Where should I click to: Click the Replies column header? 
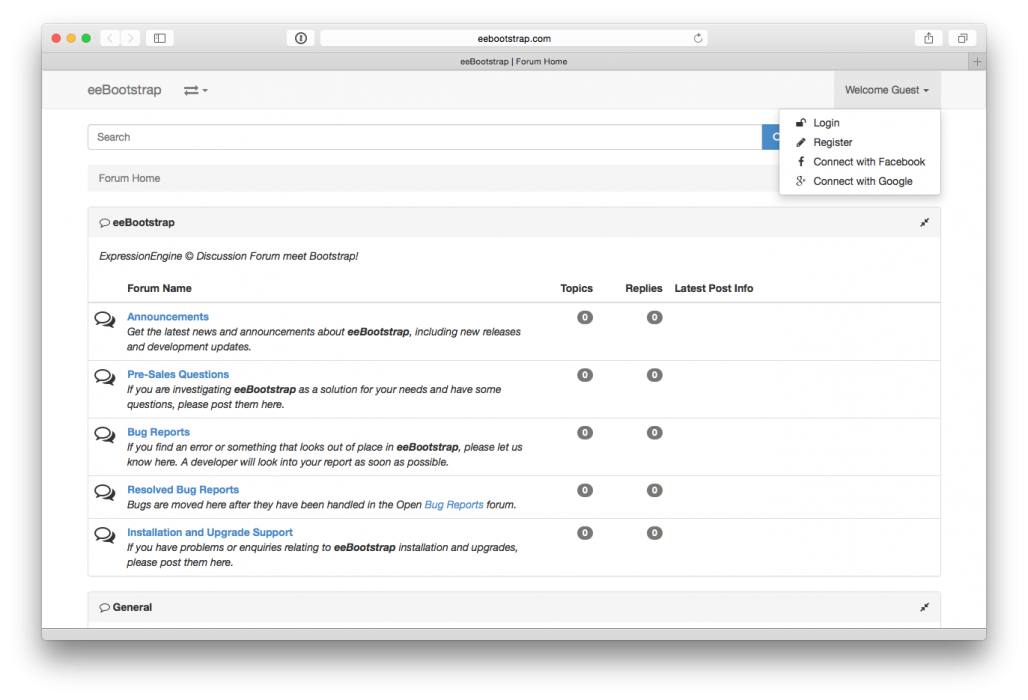(x=643, y=288)
